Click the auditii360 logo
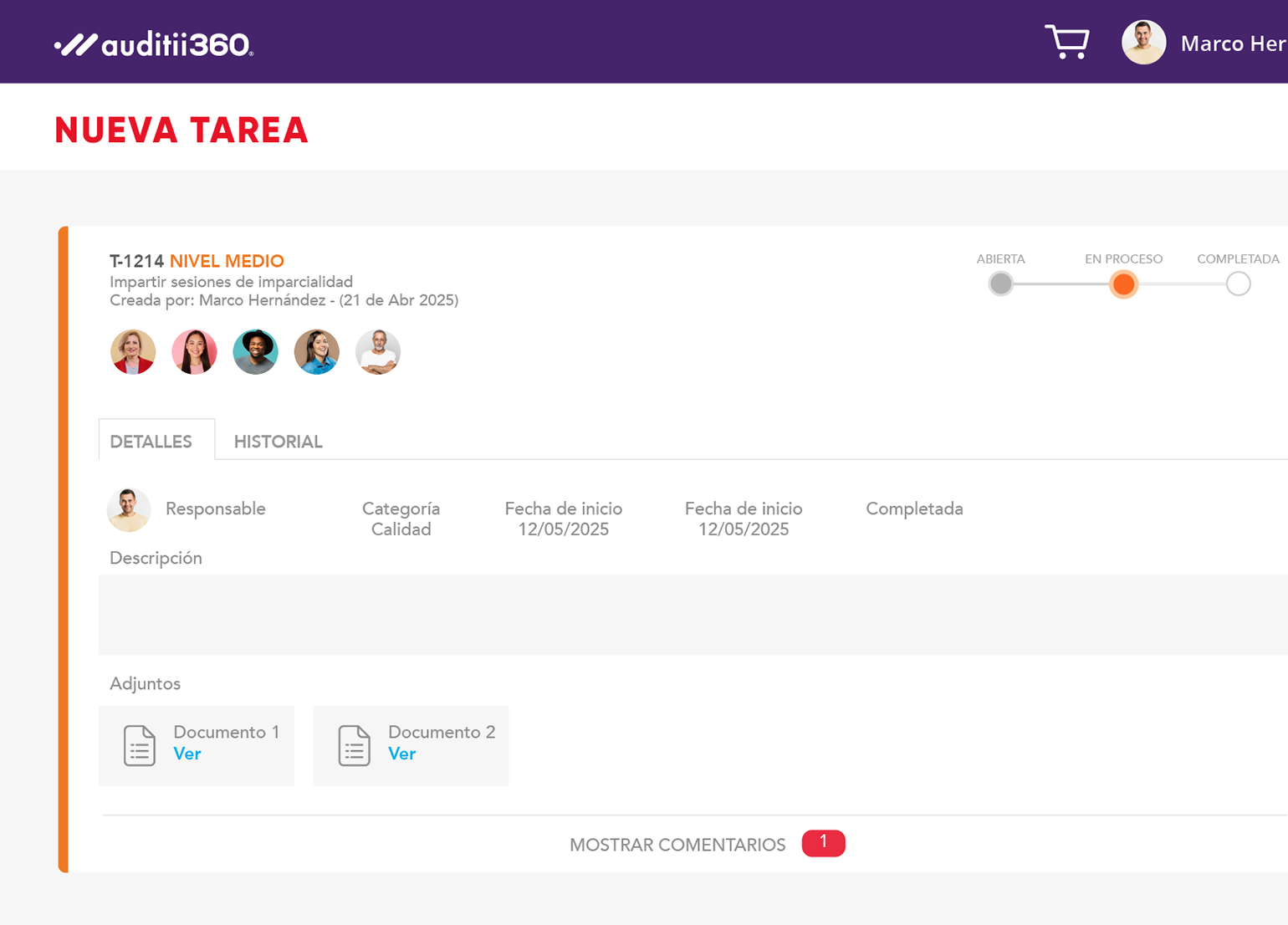1288x925 pixels. [x=154, y=44]
